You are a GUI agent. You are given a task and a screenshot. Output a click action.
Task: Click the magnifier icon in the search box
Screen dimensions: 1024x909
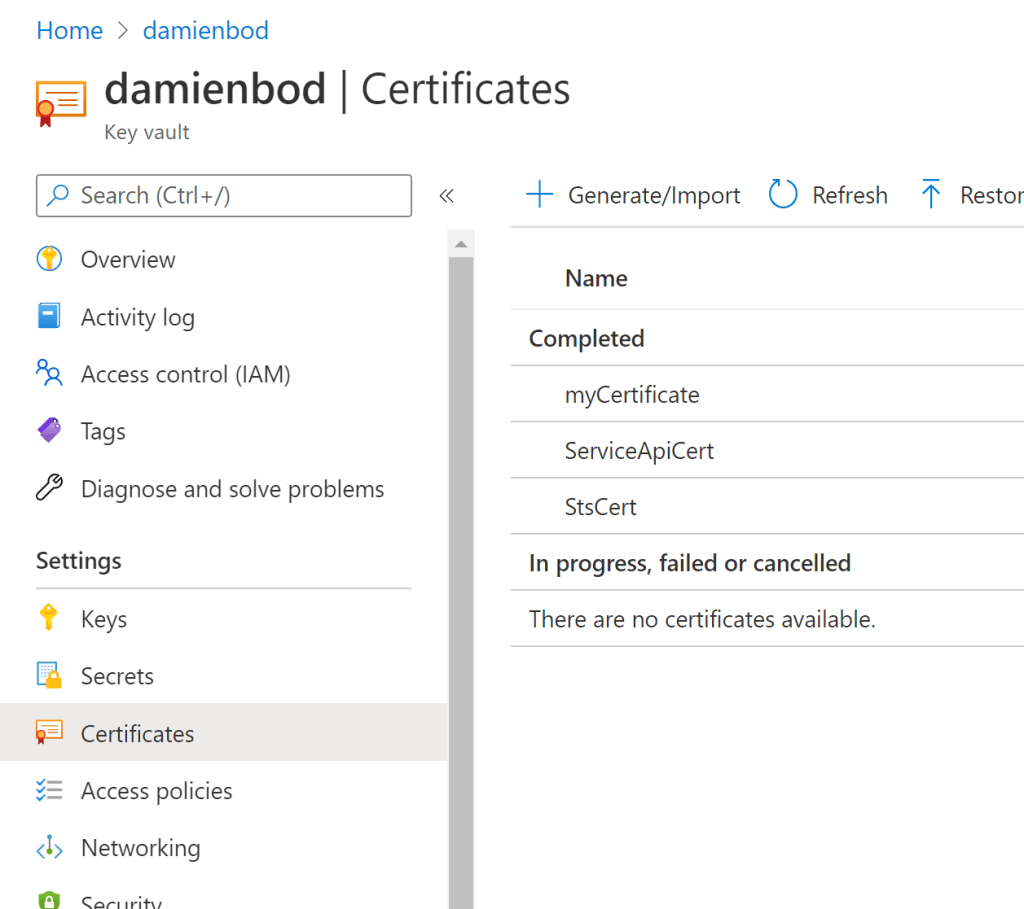click(x=58, y=195)
